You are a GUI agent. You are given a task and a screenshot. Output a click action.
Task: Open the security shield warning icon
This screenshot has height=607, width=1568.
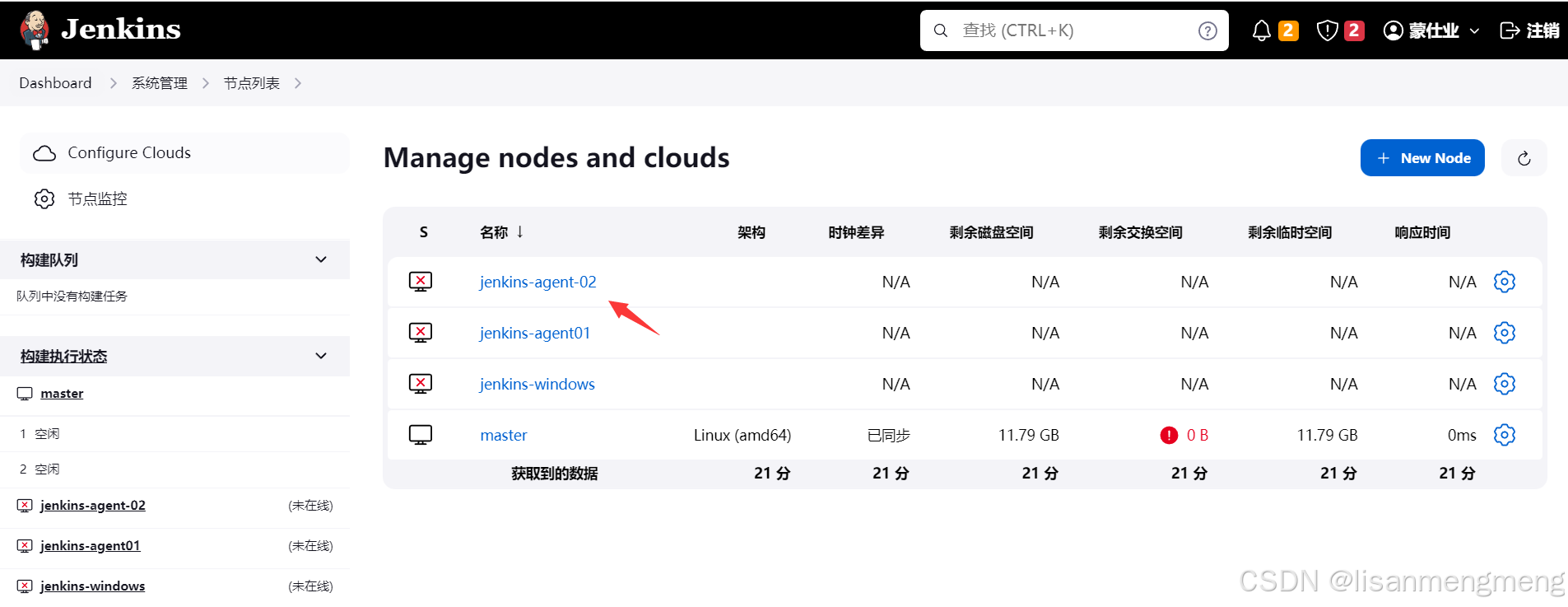(x=1327, y=30)
